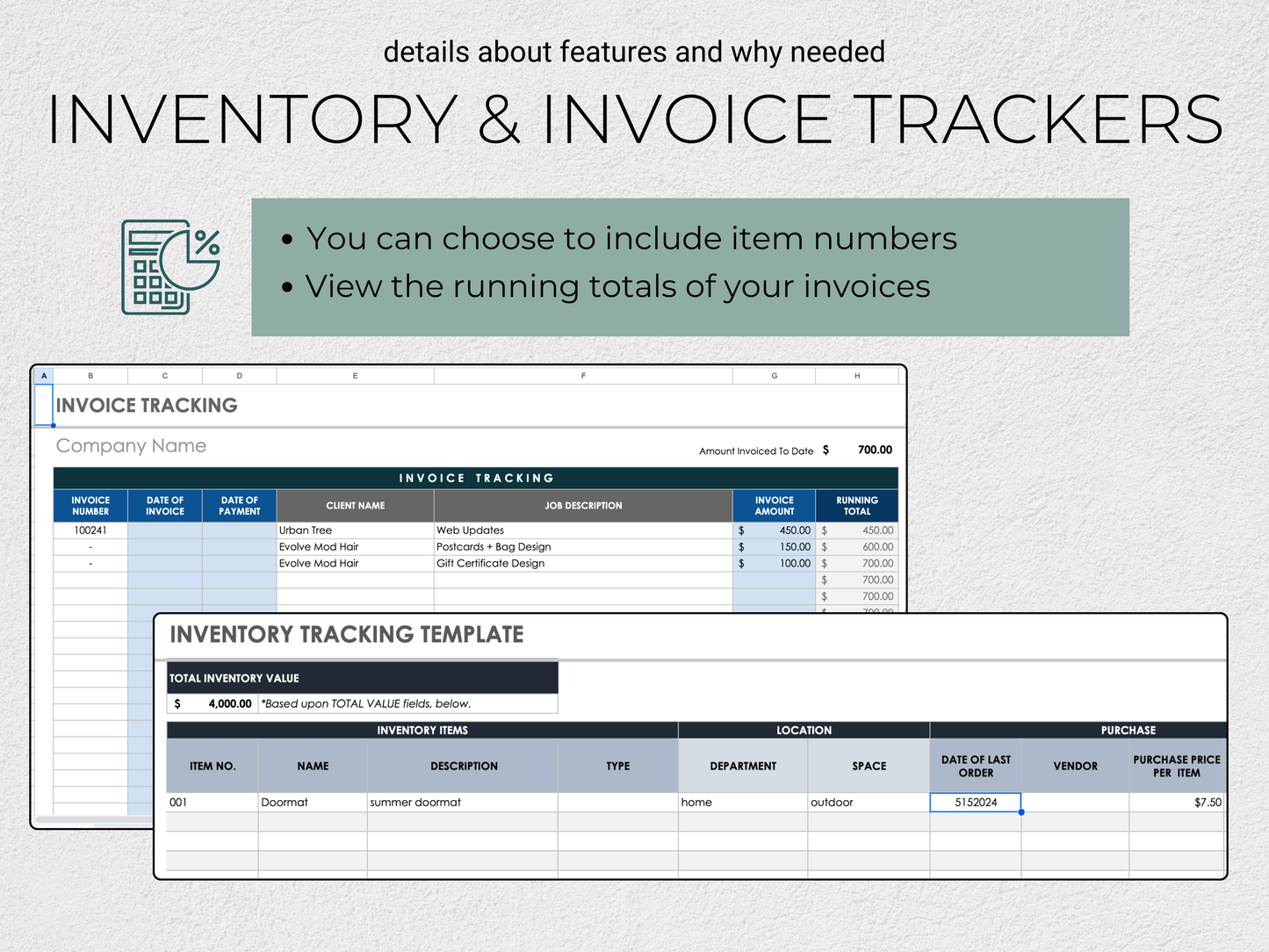The image size is (1269, 952).
Task: Click the summer doormat description cell
Action: 462,802
